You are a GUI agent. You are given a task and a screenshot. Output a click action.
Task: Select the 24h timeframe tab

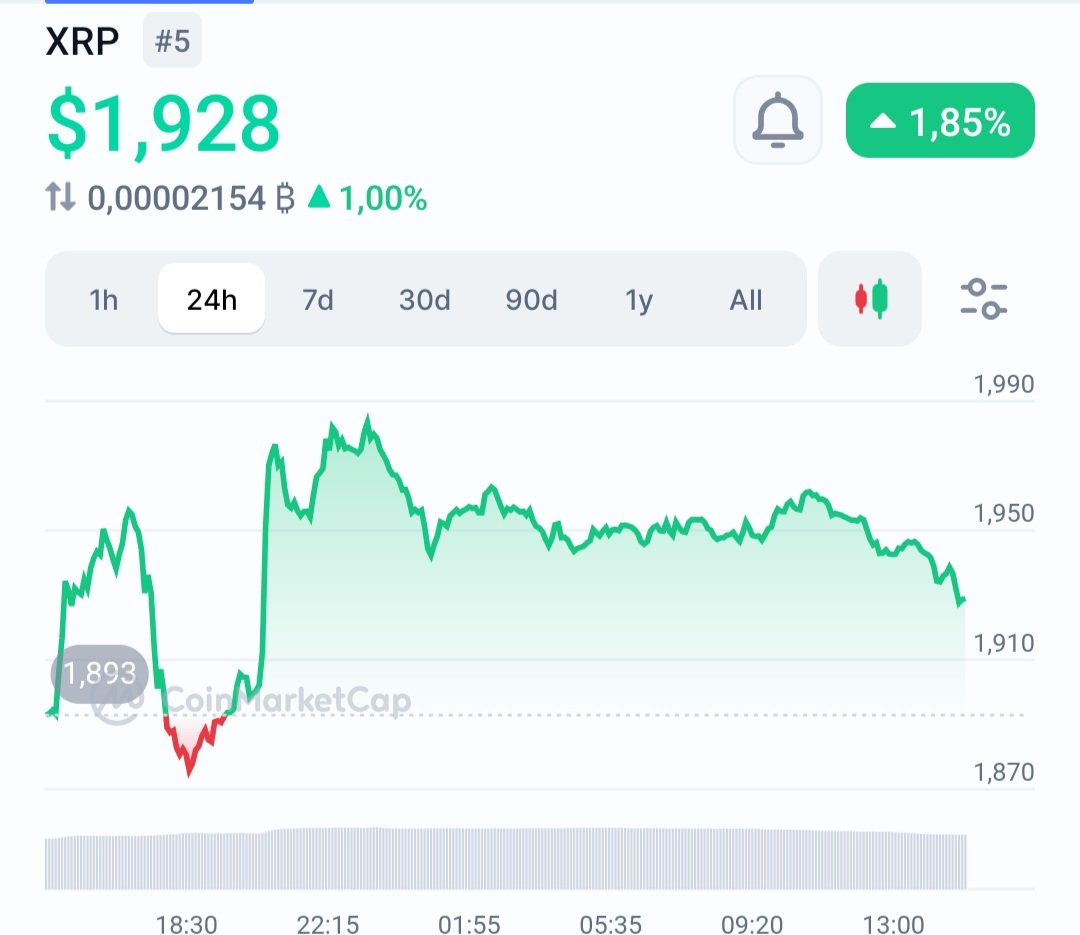(211, 299)
